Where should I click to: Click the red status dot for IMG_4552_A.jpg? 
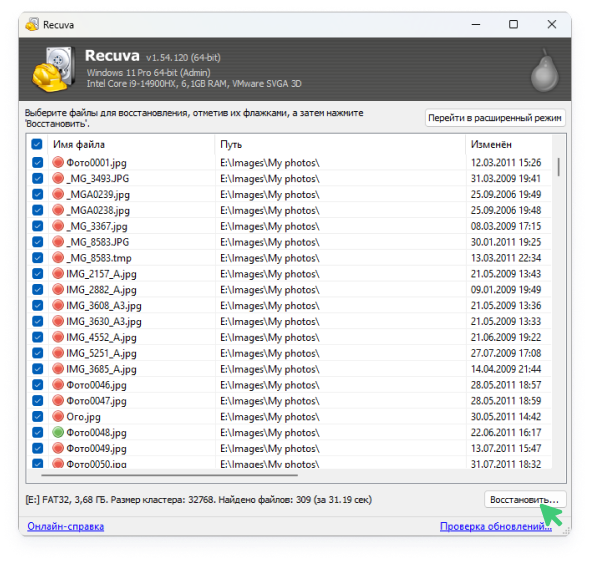pyautogui.click(x=58, y=337)
